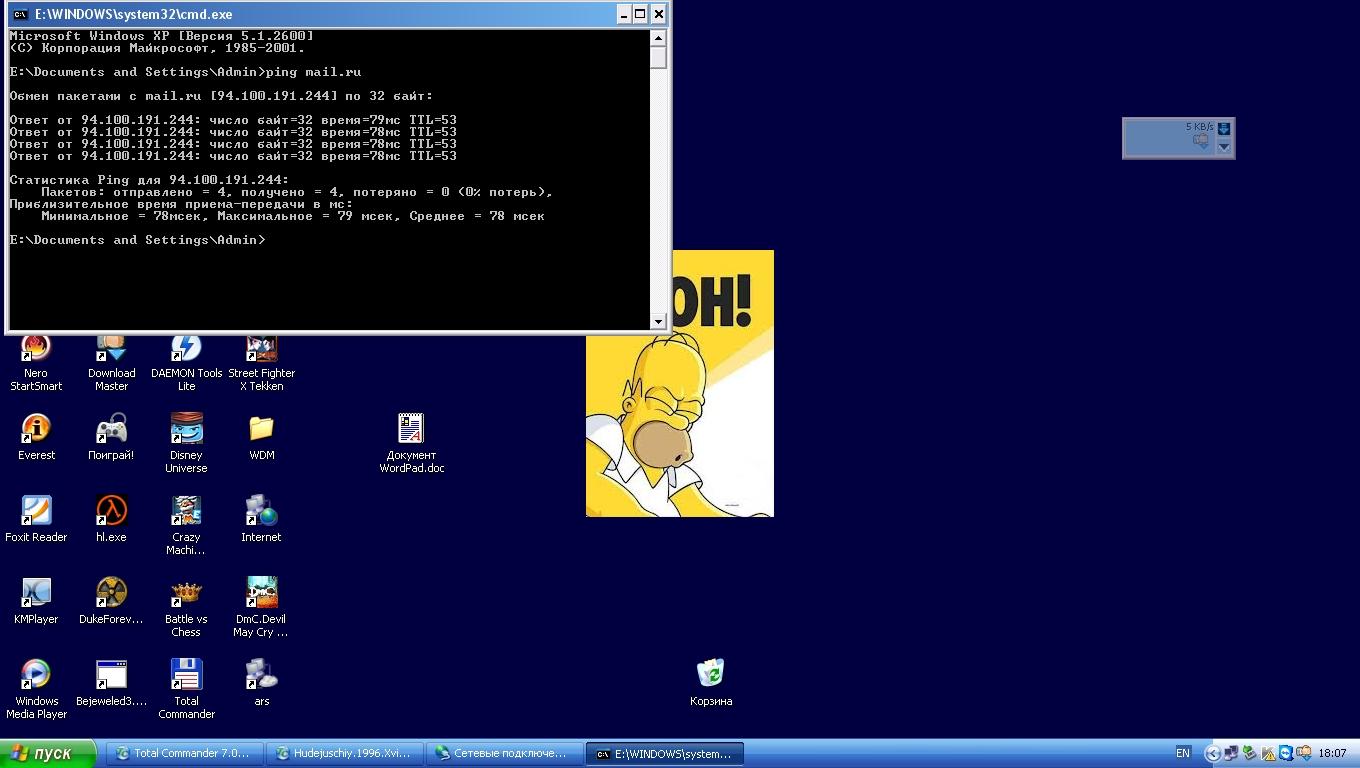Click download arrow icon on speed widget
Screen dimensions: 1360x768
[1223, 128]
